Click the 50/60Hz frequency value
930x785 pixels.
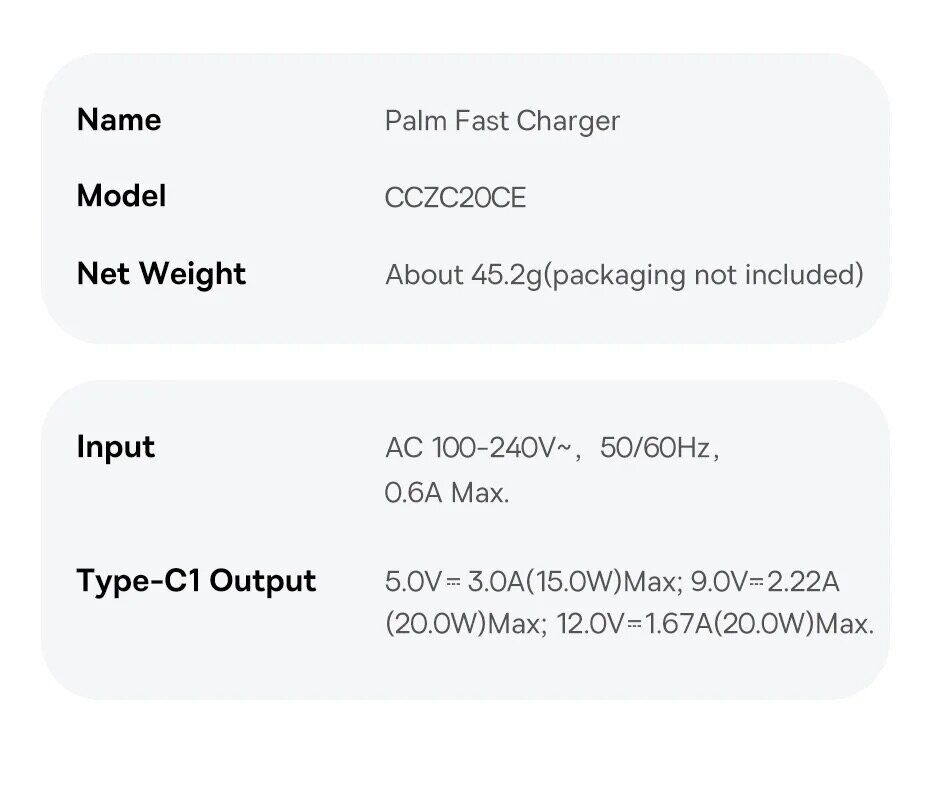point(655,448)
